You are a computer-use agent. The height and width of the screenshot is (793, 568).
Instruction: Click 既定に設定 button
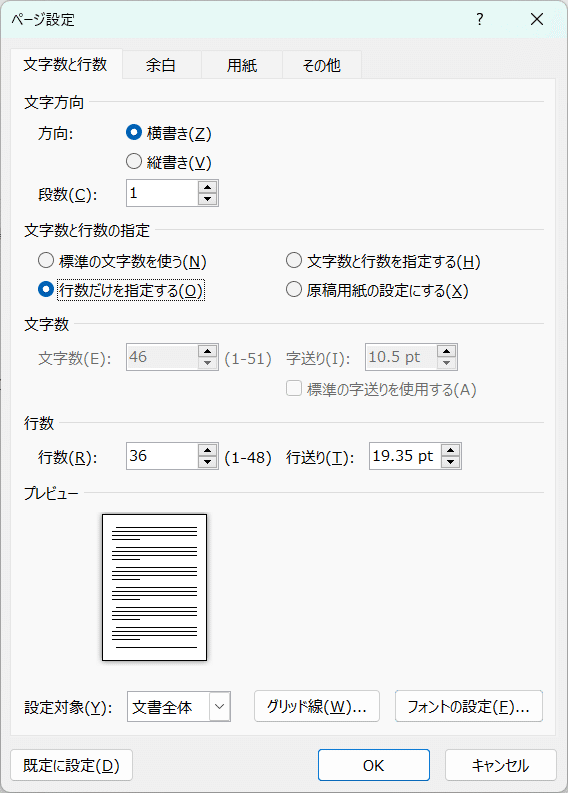[71, 765]
